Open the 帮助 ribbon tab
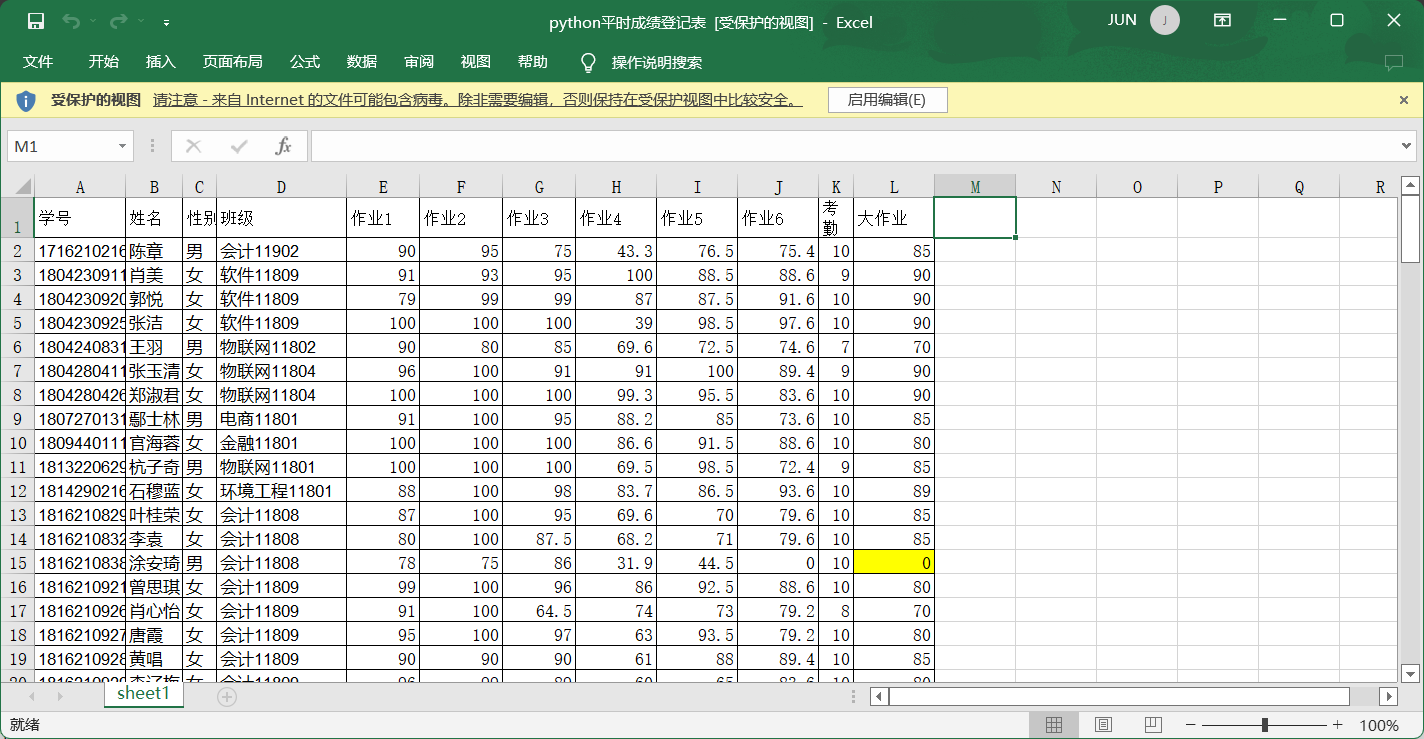This screenshot has height=739, width=1424. [x=533, y=62]
